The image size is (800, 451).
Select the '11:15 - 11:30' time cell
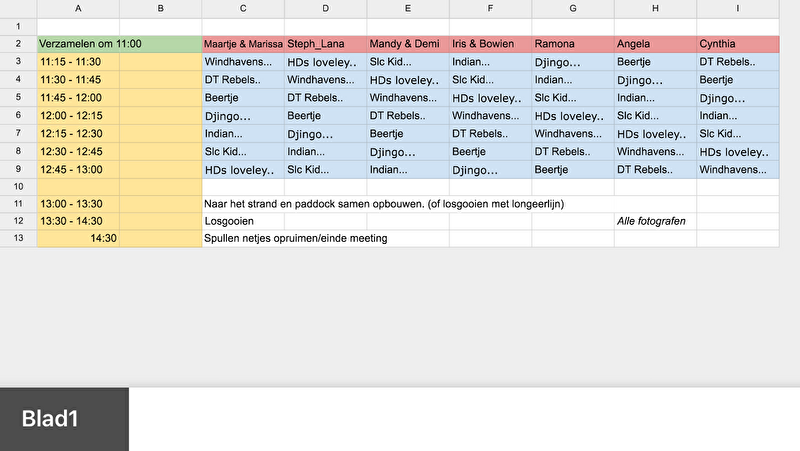[78, 62]
